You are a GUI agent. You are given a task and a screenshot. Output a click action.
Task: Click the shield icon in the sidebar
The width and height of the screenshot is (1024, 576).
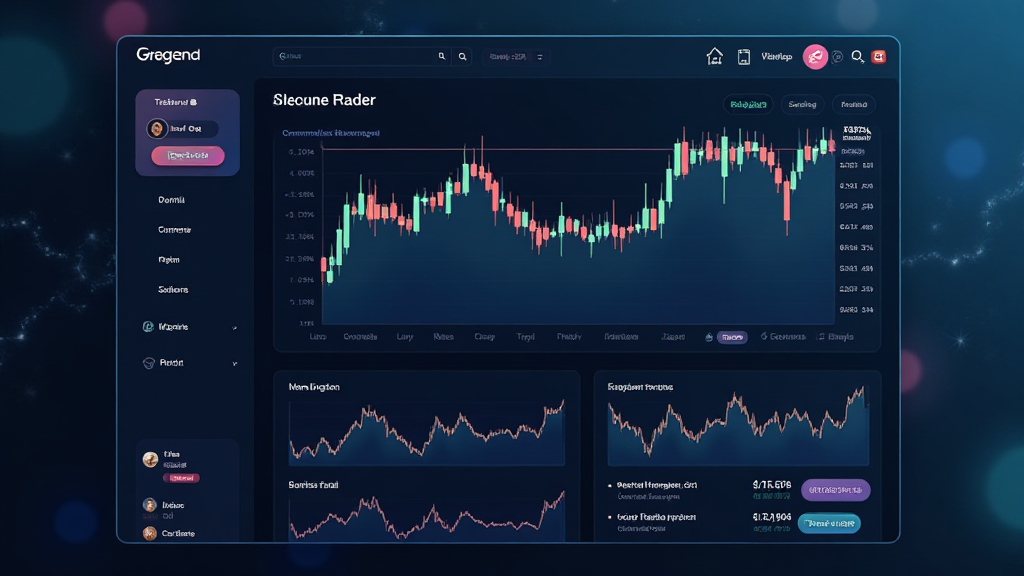(148, 363)
